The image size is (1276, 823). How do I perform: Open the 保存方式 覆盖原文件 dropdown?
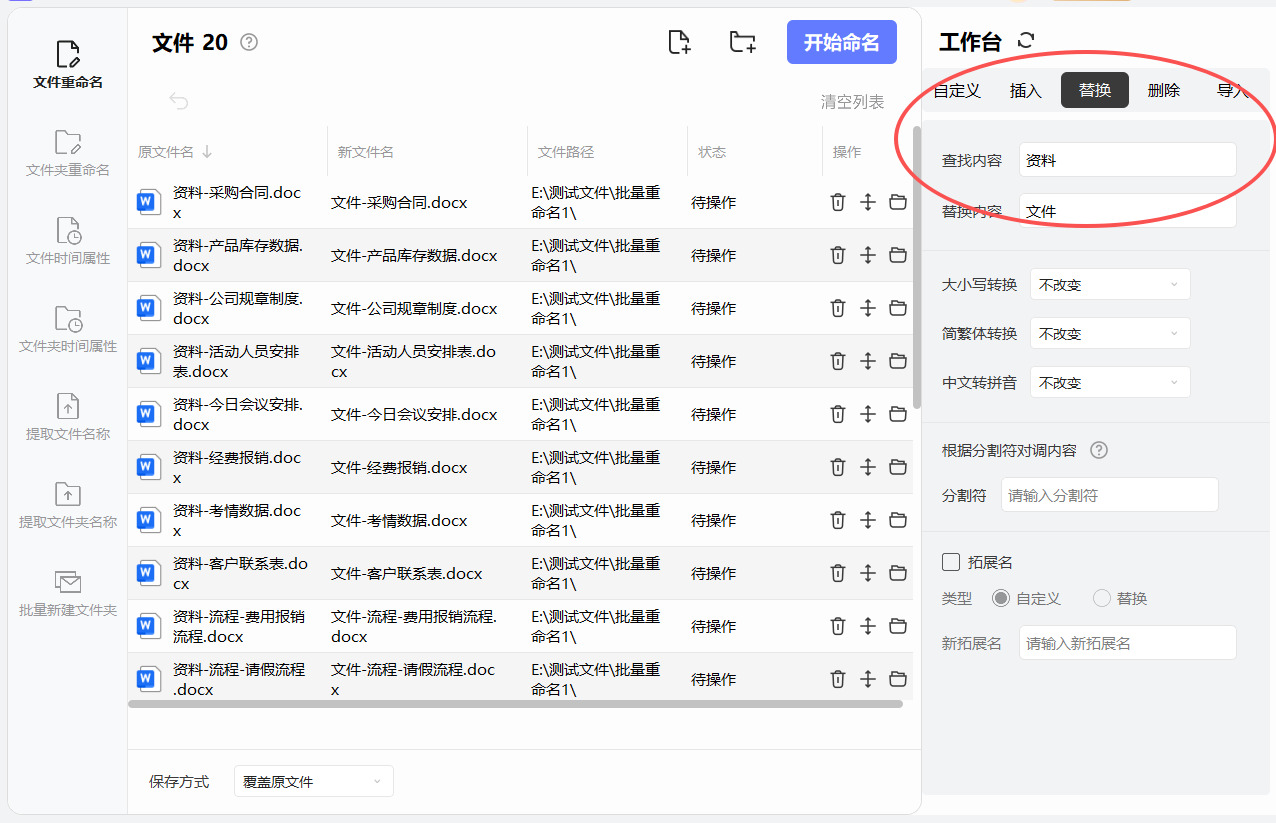pyautogui.click(x=314, y=781)
